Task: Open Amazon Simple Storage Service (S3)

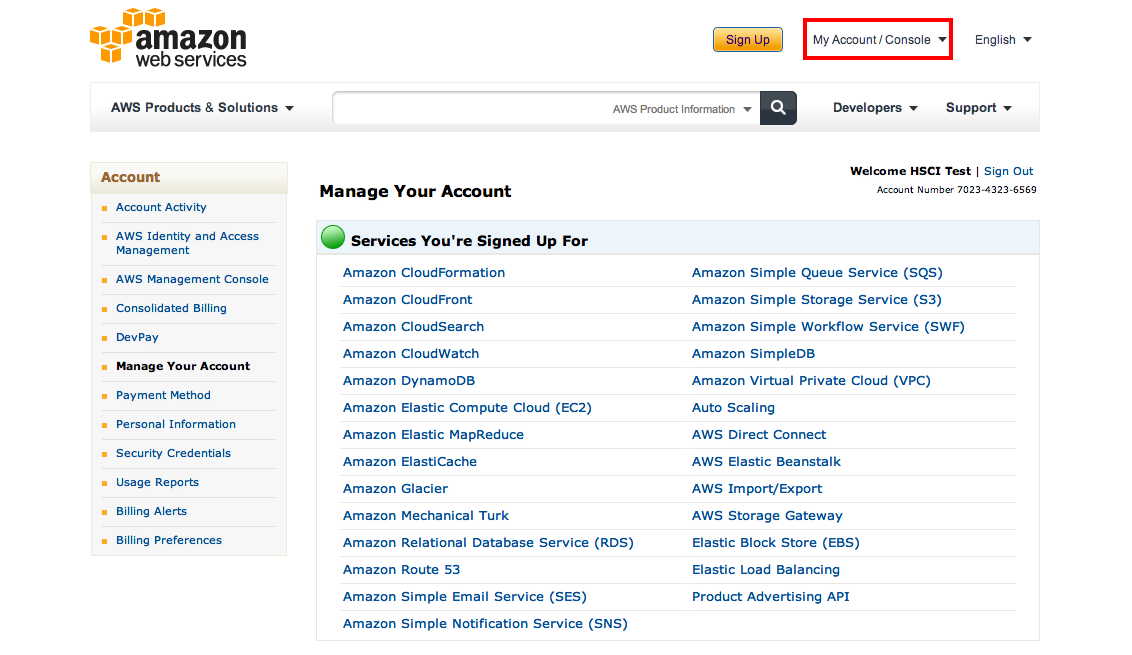Action: point(817,300)
